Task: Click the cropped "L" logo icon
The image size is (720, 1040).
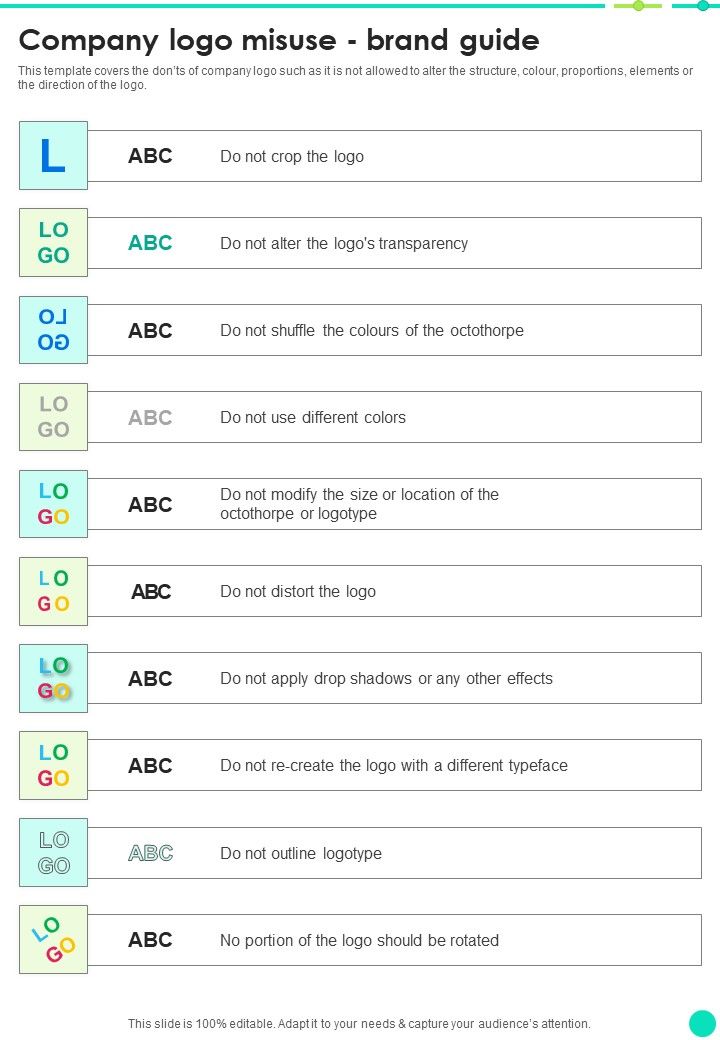Action: click(53, 156)
